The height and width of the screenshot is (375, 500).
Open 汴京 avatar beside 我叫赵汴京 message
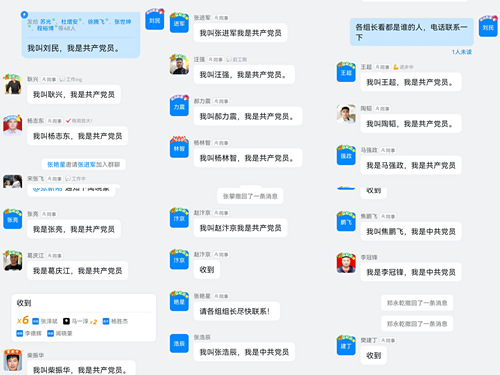click(x=179, y=218)
